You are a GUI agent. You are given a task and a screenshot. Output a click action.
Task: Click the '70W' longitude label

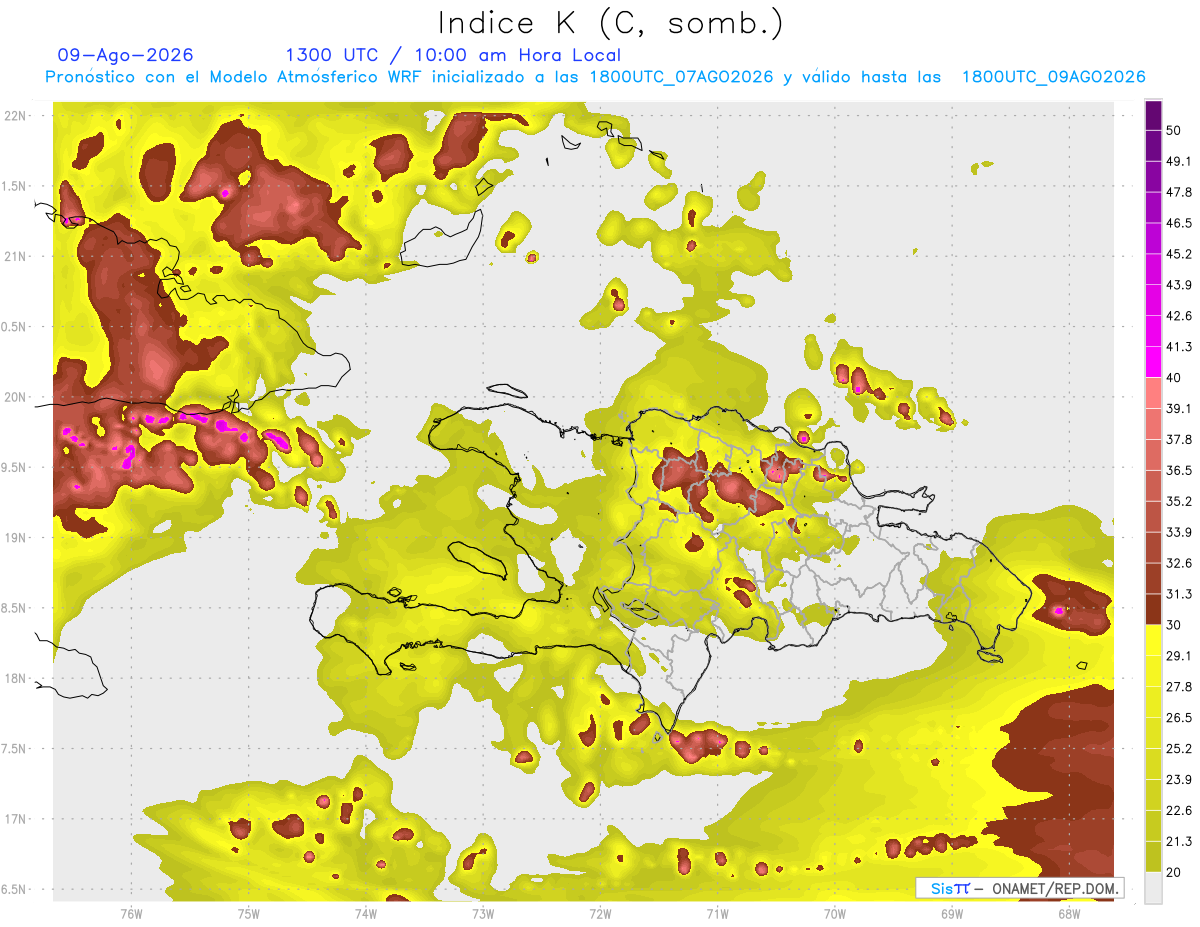point(835,913)
